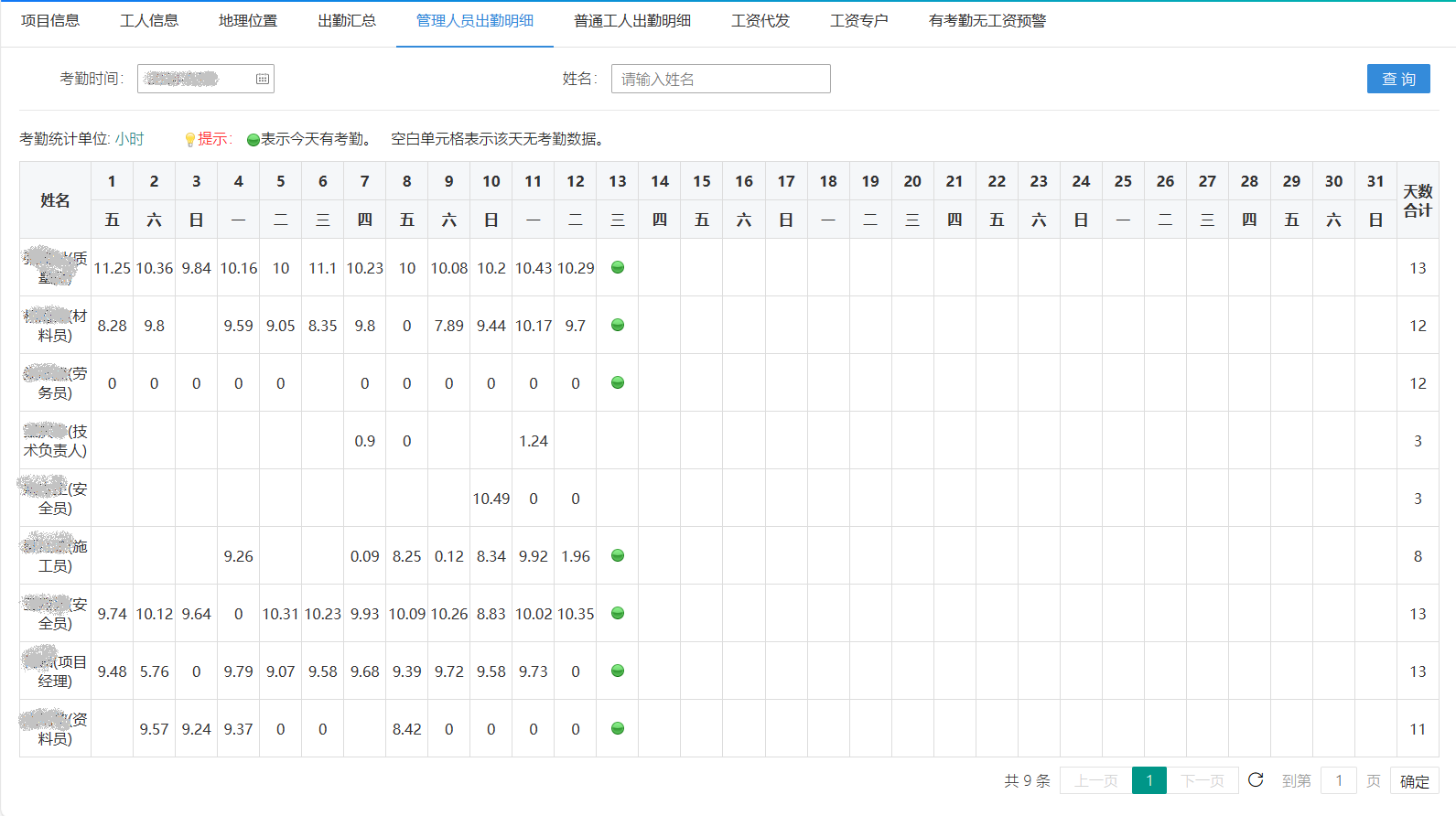Click the cell value 5.76
Viewport: 1456px width, 816px height.
(154, 671)
